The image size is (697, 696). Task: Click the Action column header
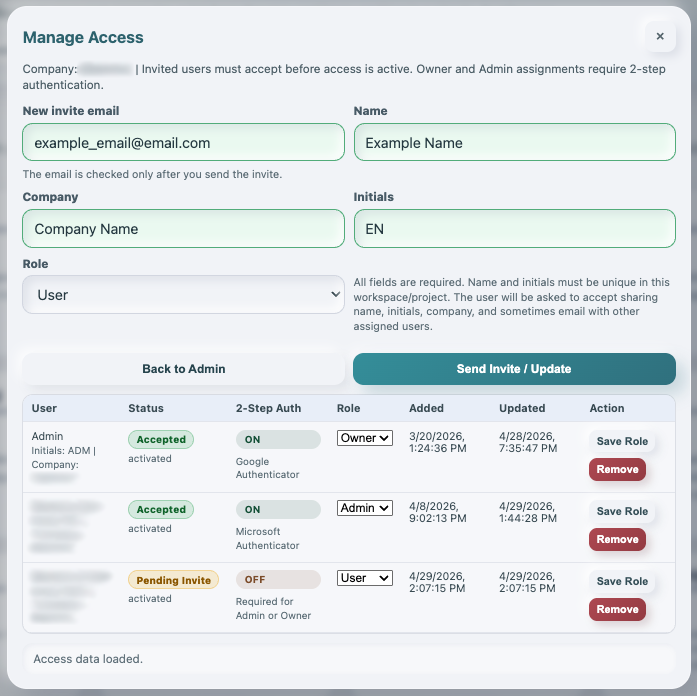607,408
